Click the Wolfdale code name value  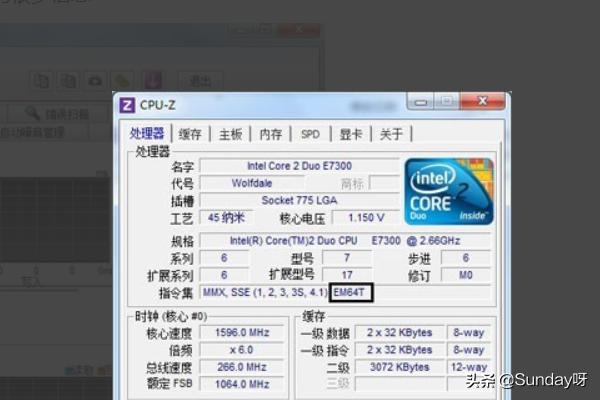coord(252,183)
